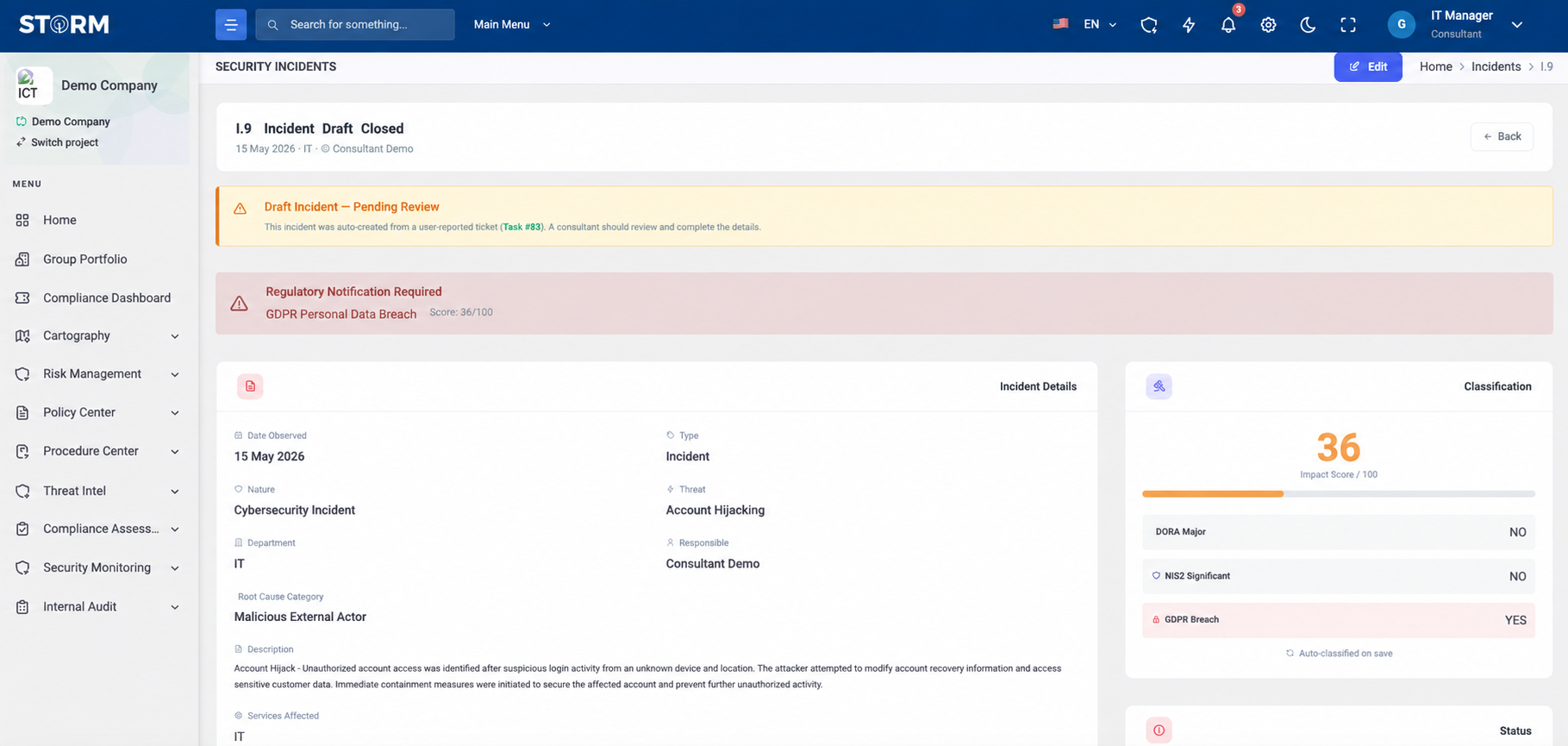Click the Home grid icon in the sidebar
Viewport: 1568px width, 746px height.
coord(22,220)
